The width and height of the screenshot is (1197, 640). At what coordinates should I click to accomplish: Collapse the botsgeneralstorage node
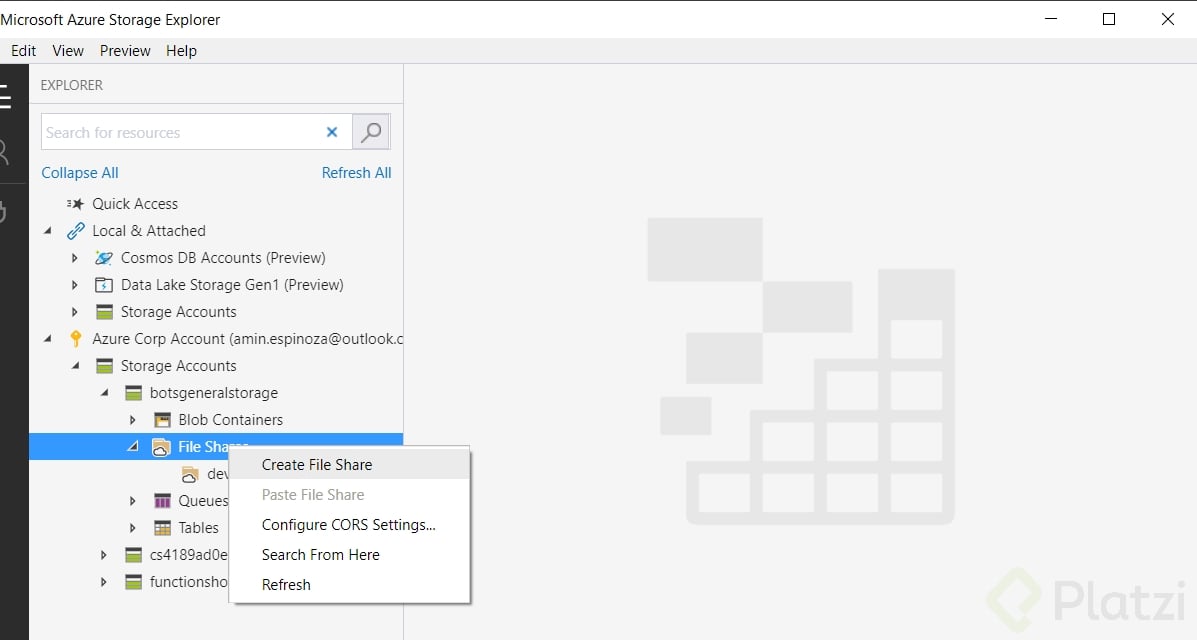pos(105,393)
